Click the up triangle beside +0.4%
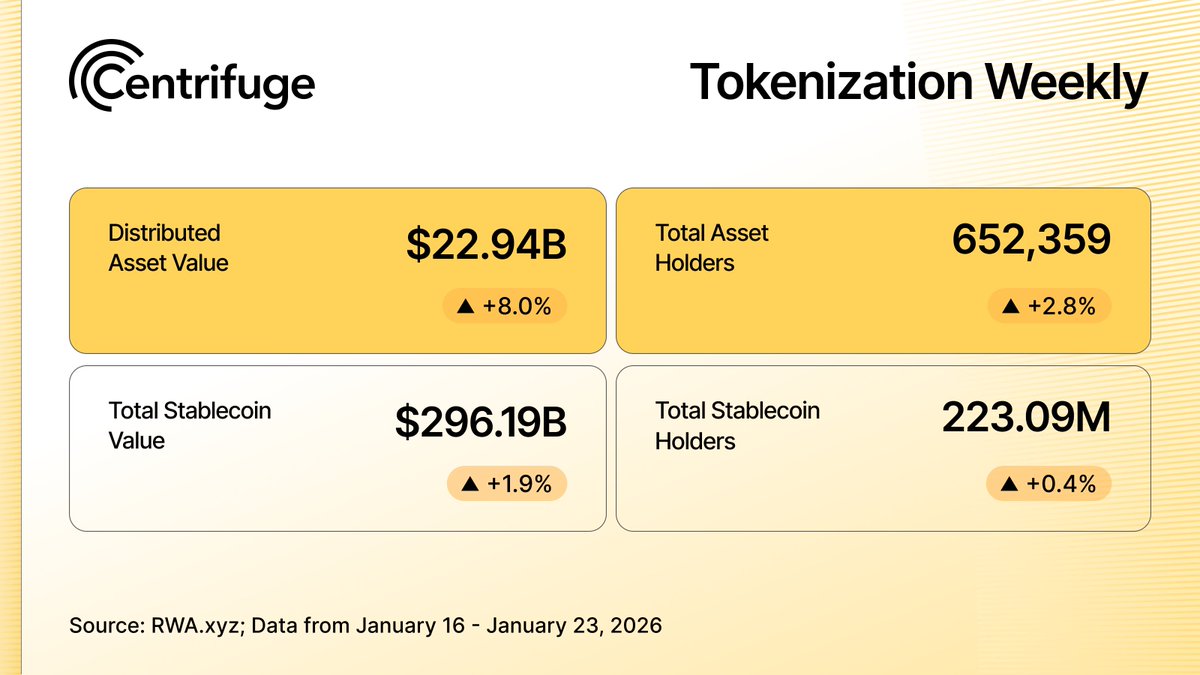Viewport: 1200px width, 675px height. pos(1009,485)
